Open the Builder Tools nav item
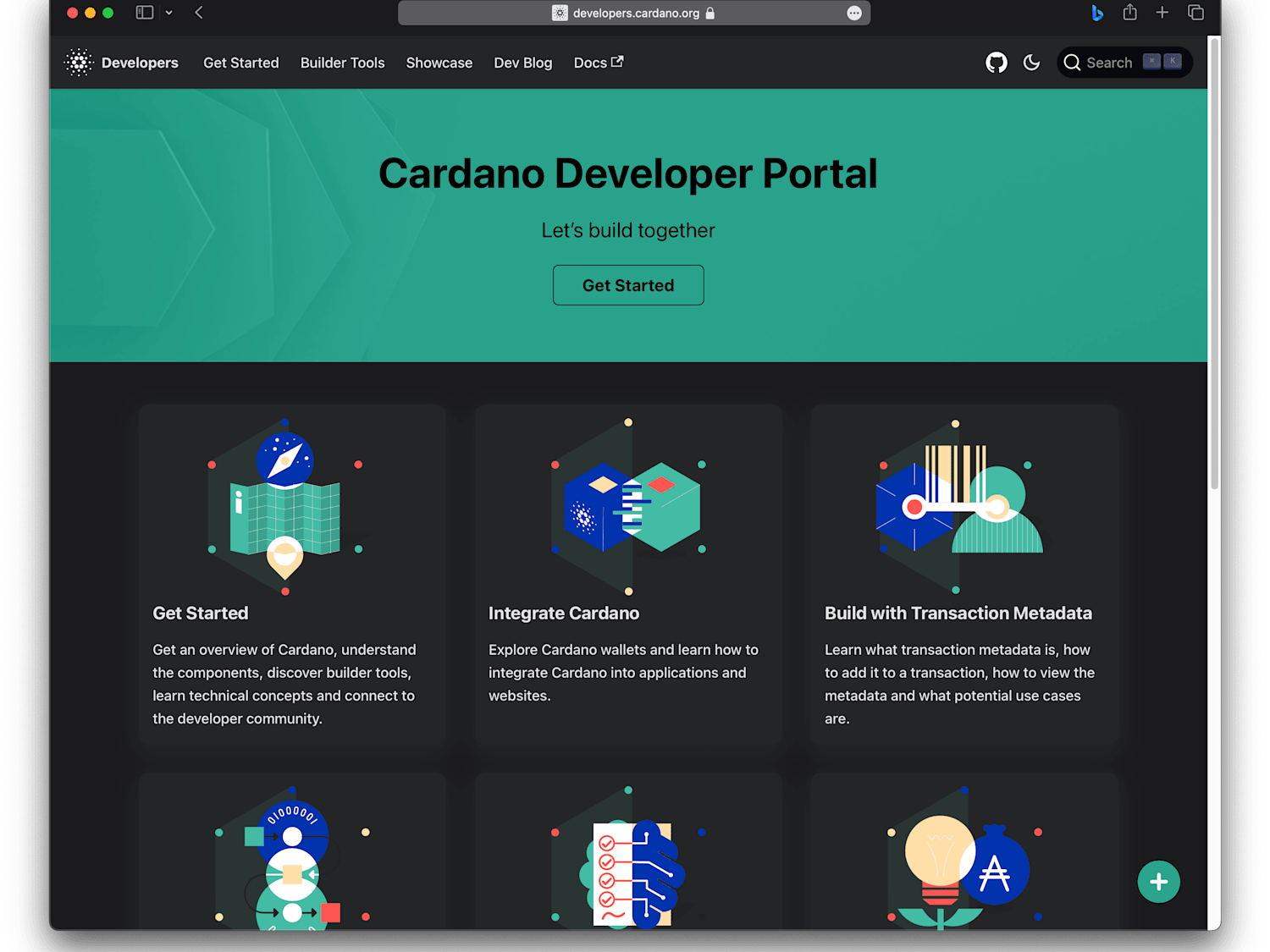This screenshot has width=1270, height=952. point(342,63)
